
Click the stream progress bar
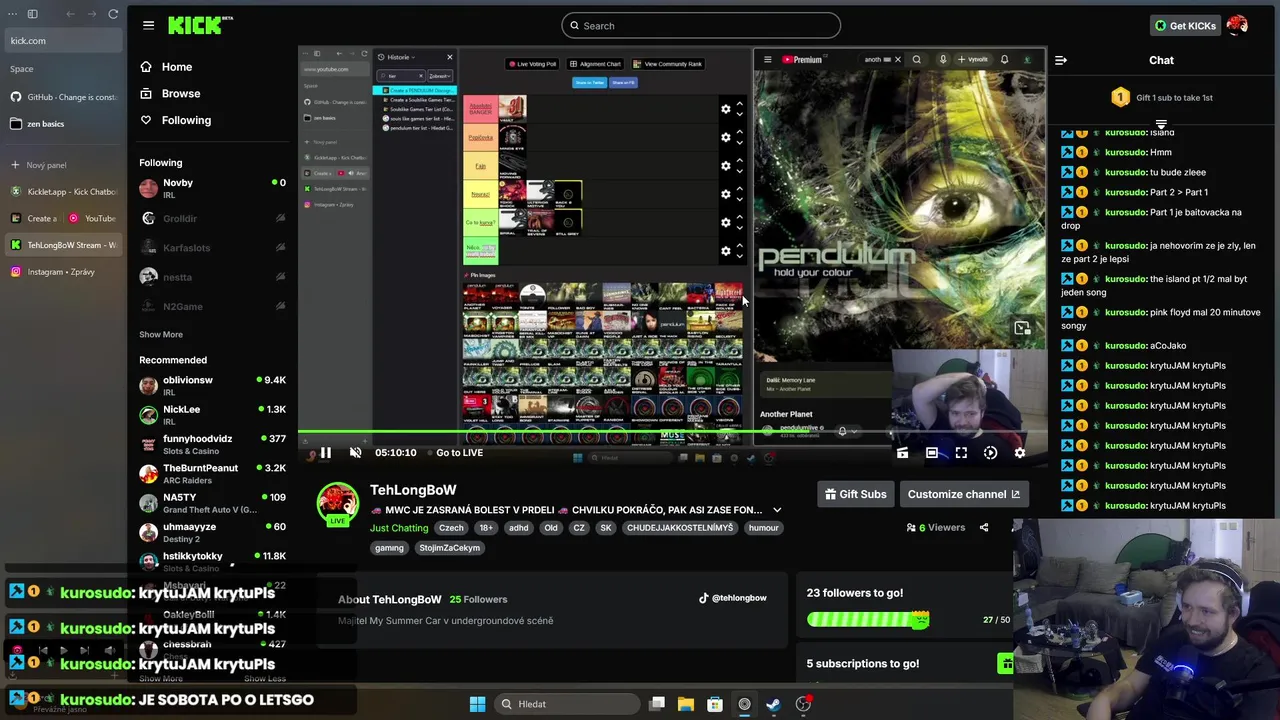point(672,432)
